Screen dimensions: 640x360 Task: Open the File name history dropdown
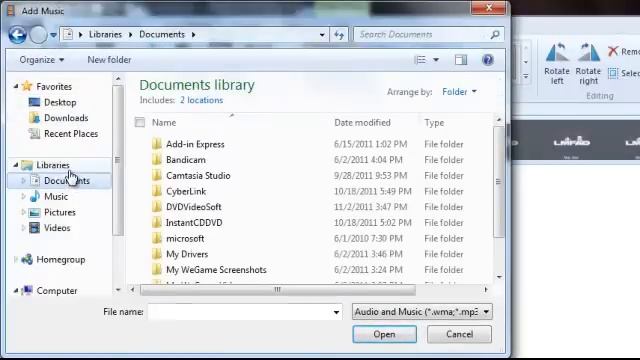[336, 312]
